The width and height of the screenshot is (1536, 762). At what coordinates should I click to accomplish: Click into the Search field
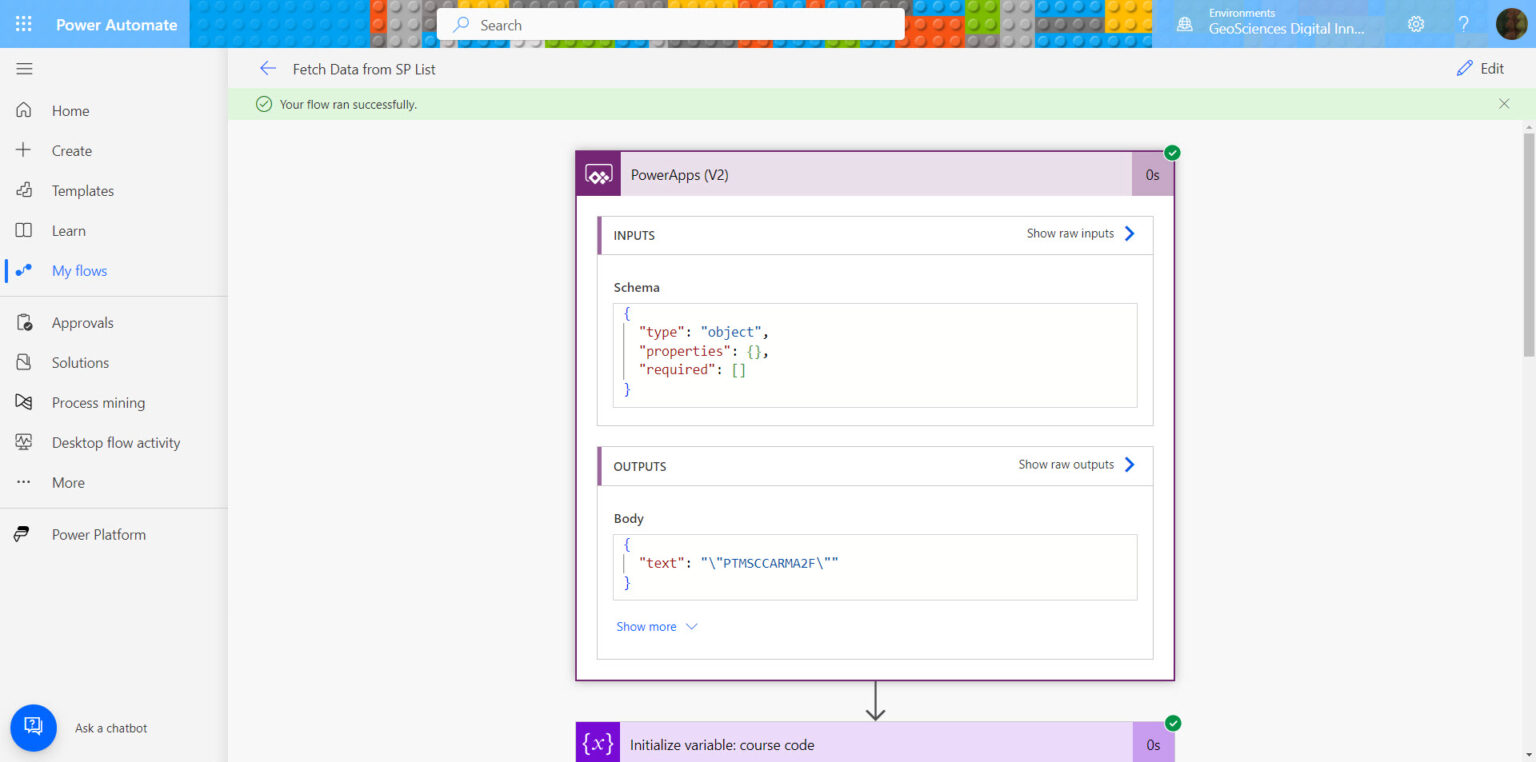pos(670,24)
